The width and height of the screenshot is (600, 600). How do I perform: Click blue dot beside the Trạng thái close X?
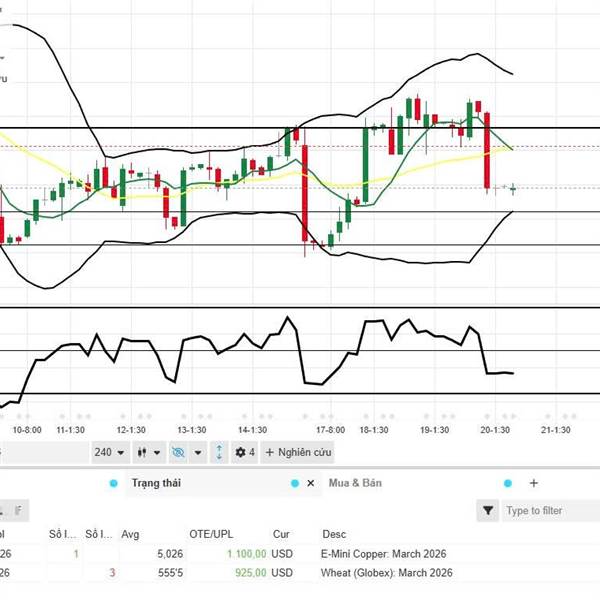click(x=295, y=483)
